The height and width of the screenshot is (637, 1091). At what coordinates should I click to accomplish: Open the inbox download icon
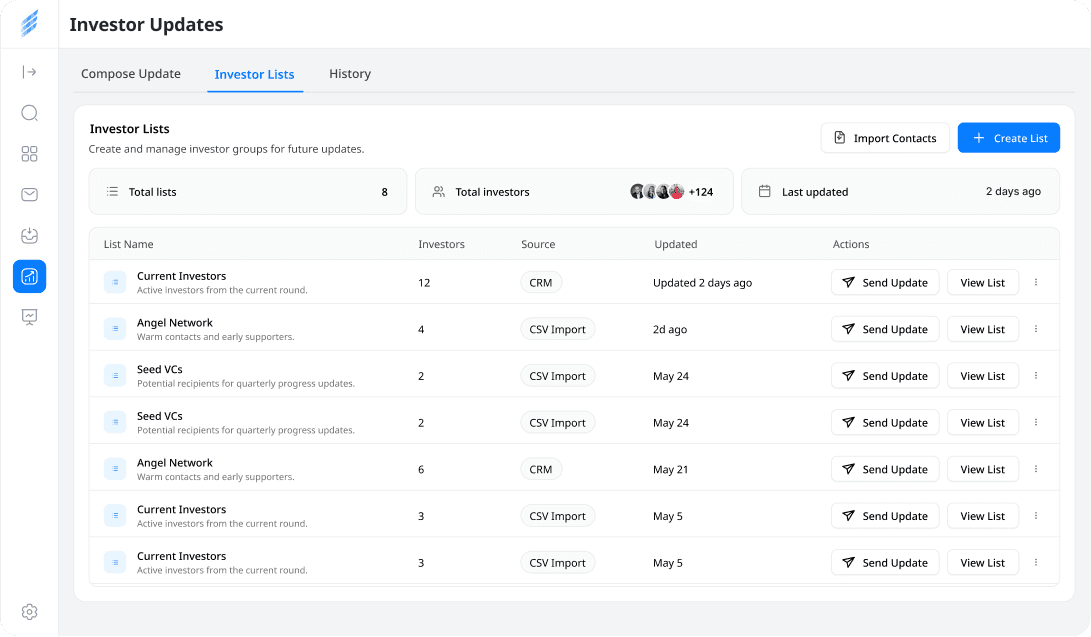pos(29,236)
